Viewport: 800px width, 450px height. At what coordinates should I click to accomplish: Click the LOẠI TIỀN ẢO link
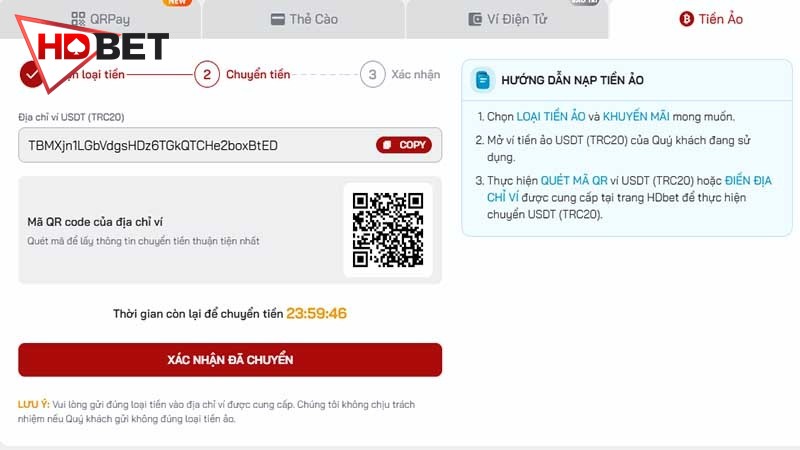click(551, 116)
